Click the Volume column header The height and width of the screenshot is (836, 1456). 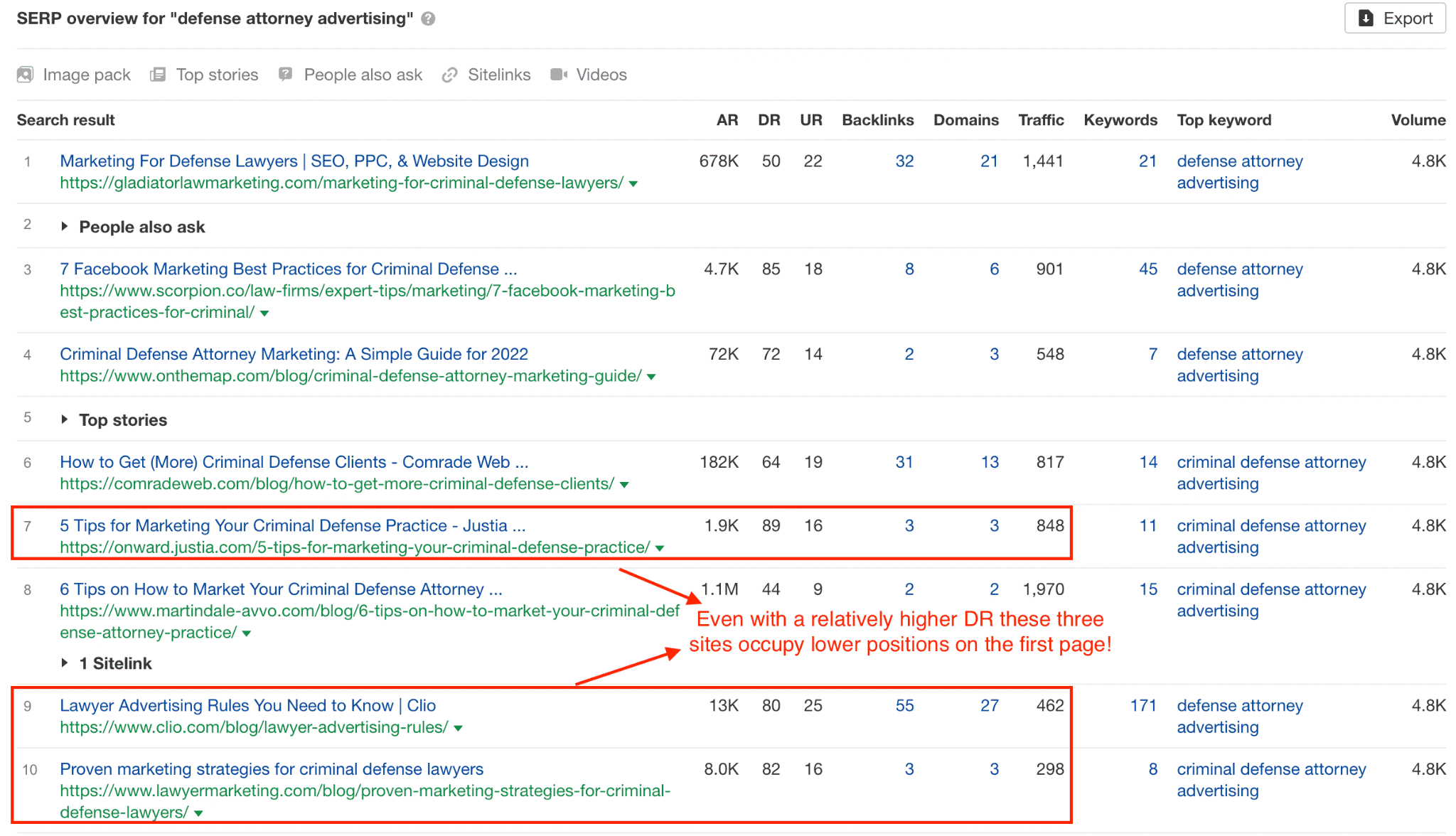coord(1418,120)
